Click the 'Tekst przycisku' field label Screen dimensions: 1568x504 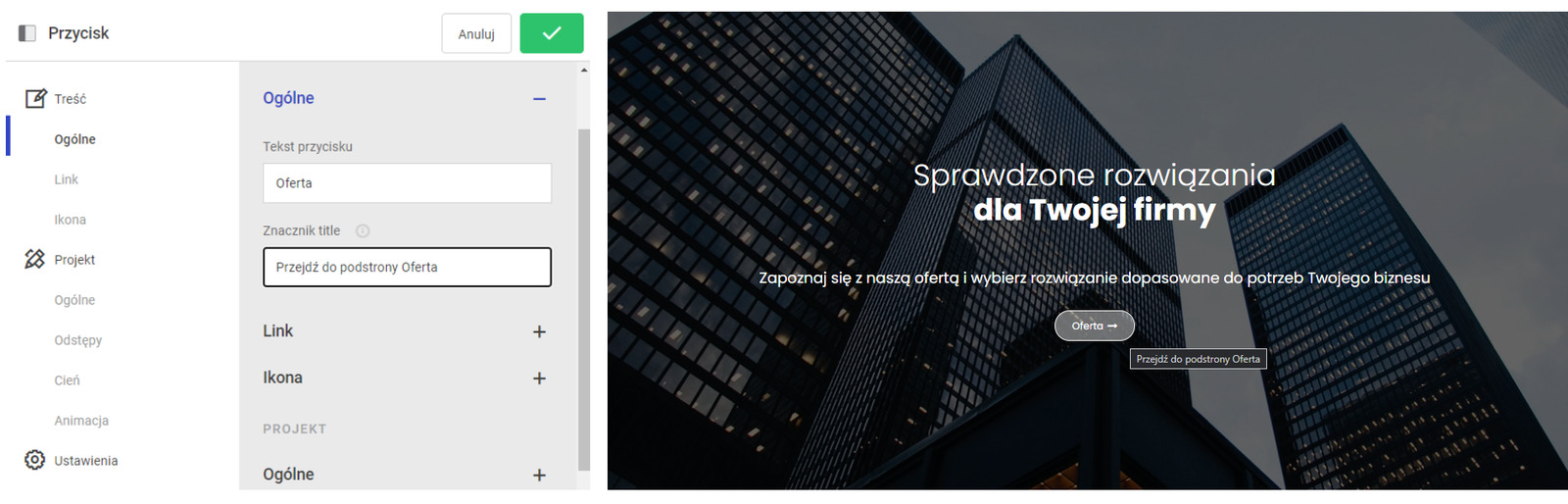(308, 147)
